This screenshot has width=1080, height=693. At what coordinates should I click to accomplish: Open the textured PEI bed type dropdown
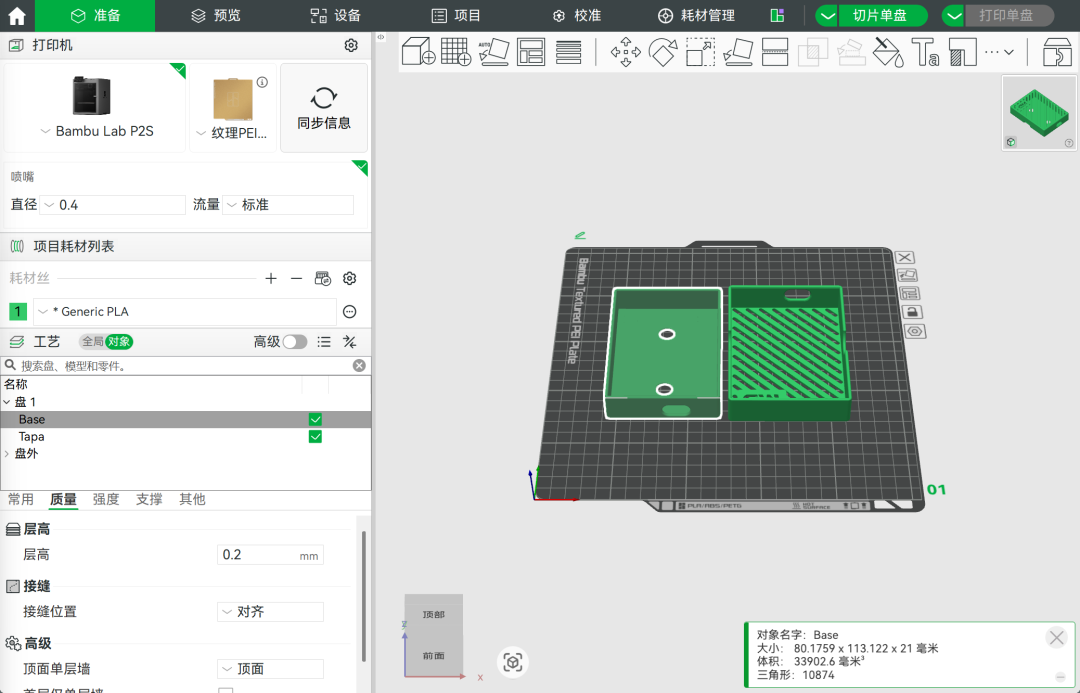(231, 133)
